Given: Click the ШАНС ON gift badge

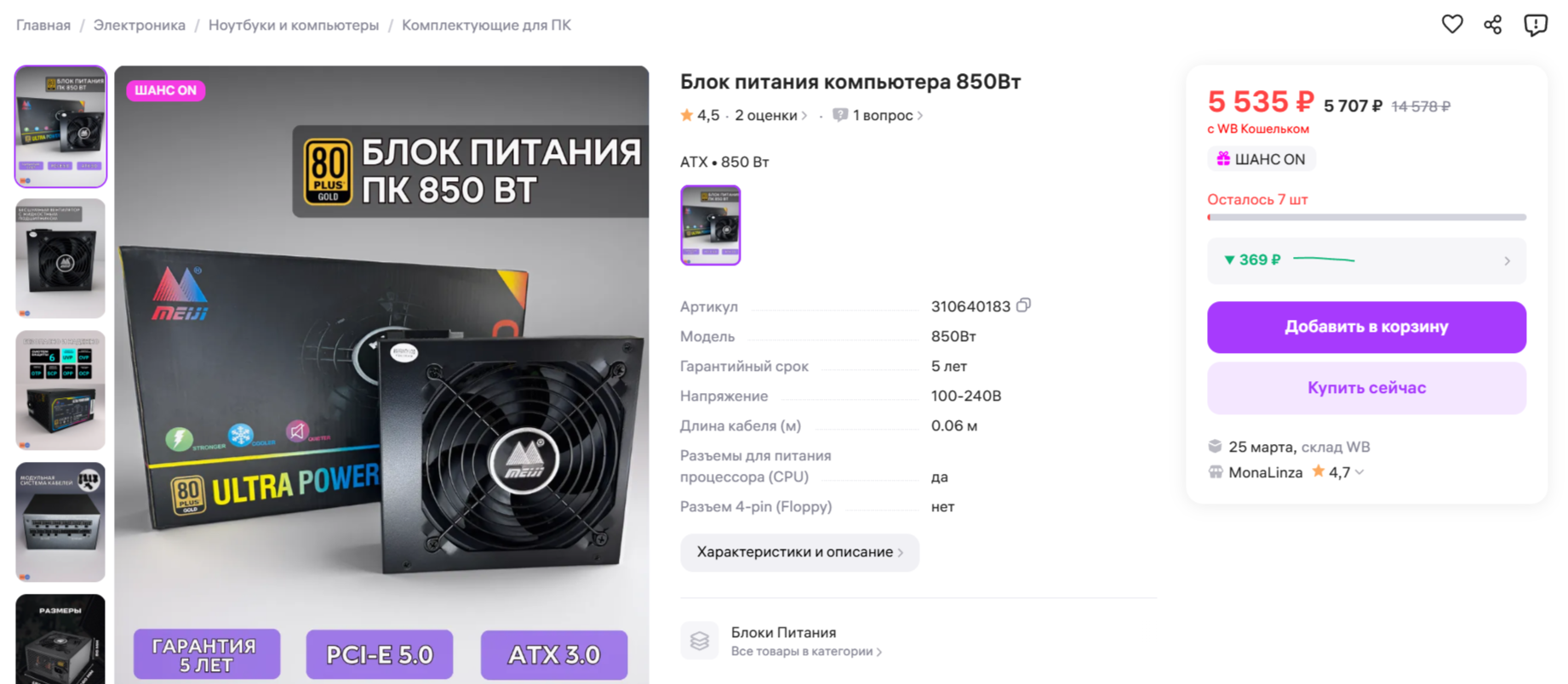Looking at the screenshot, I should tap(1262, 159).
